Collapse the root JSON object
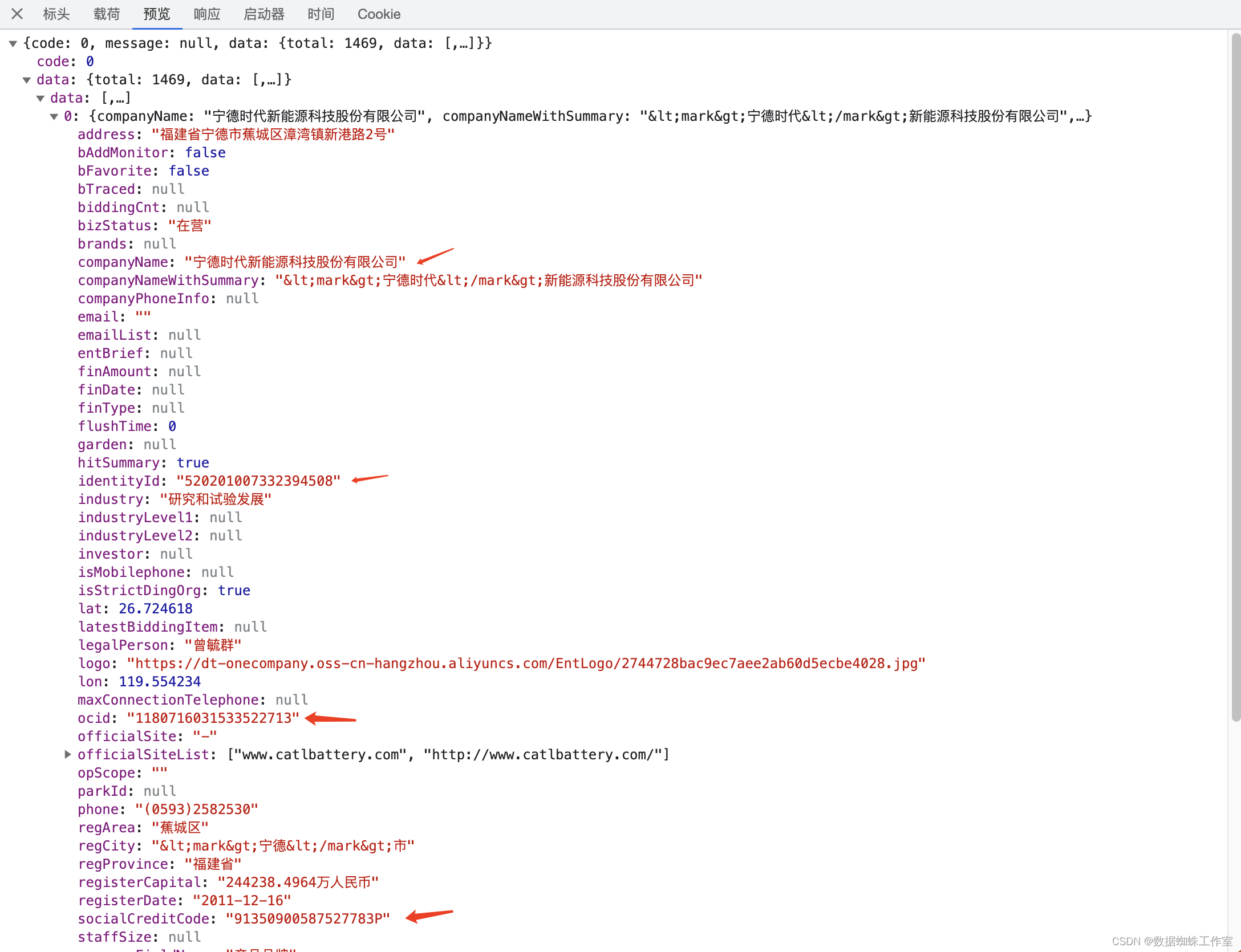The height and width of the screenshot is (952, 1241). point(13,43)
